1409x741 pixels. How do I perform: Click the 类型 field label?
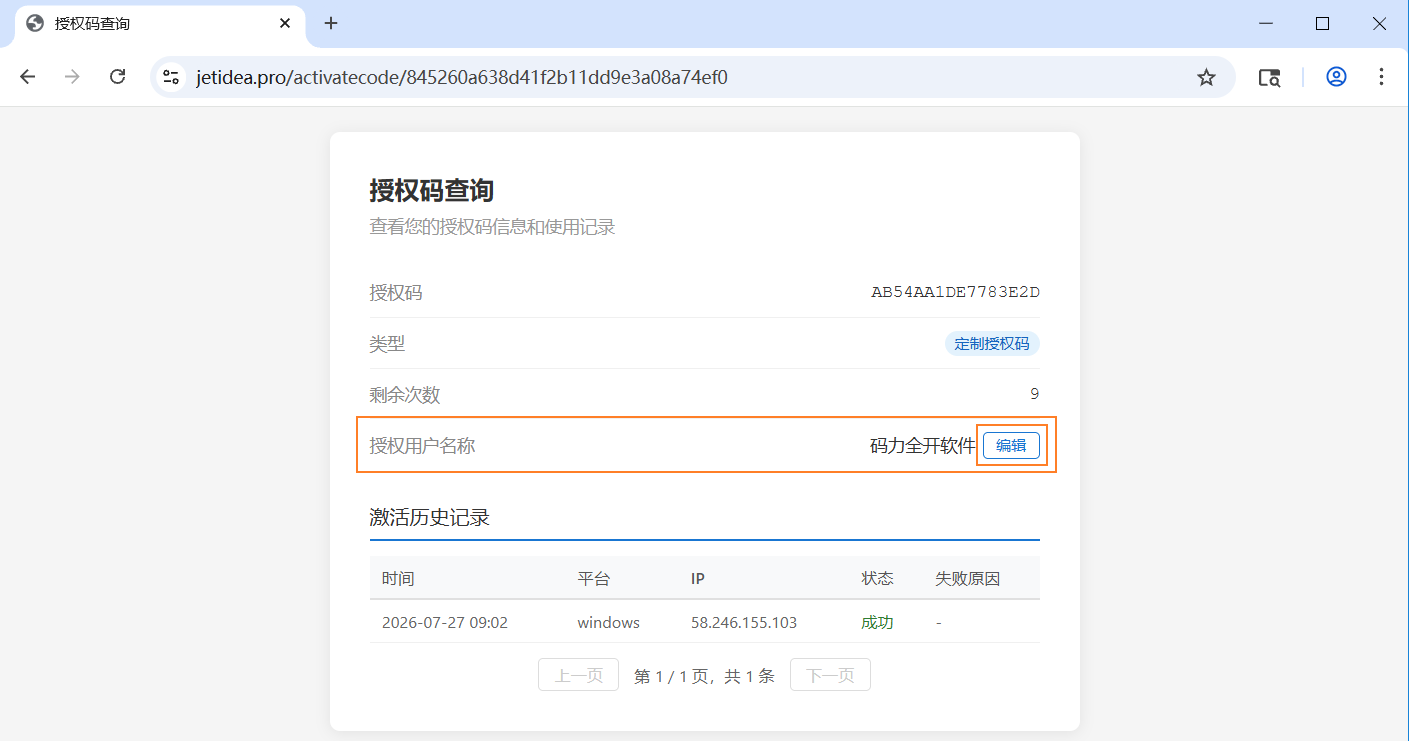387,344
